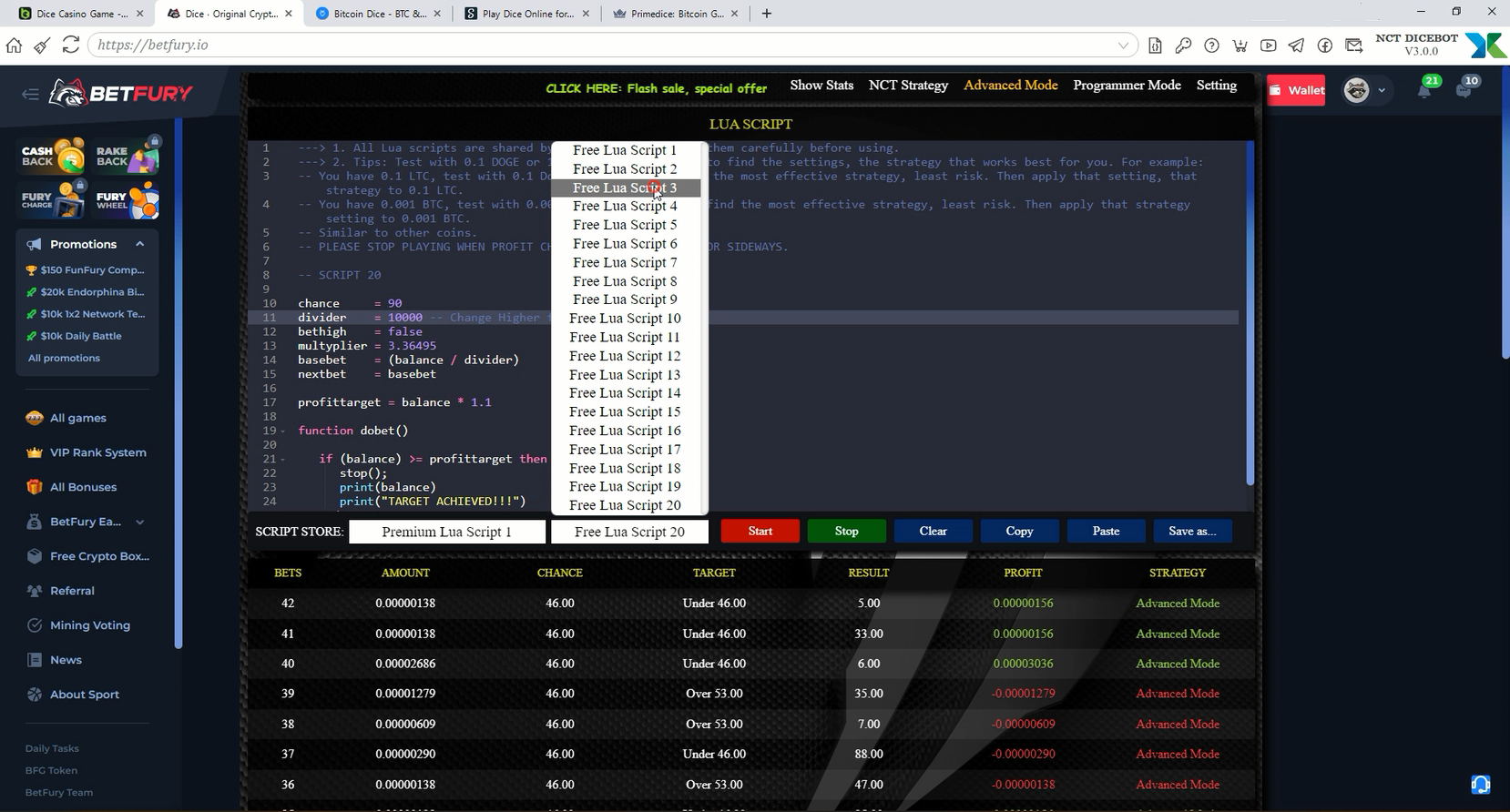Open the address bar history dropdown arrow
Screen dimensions: 1510x812
(x=1123, y=45)
